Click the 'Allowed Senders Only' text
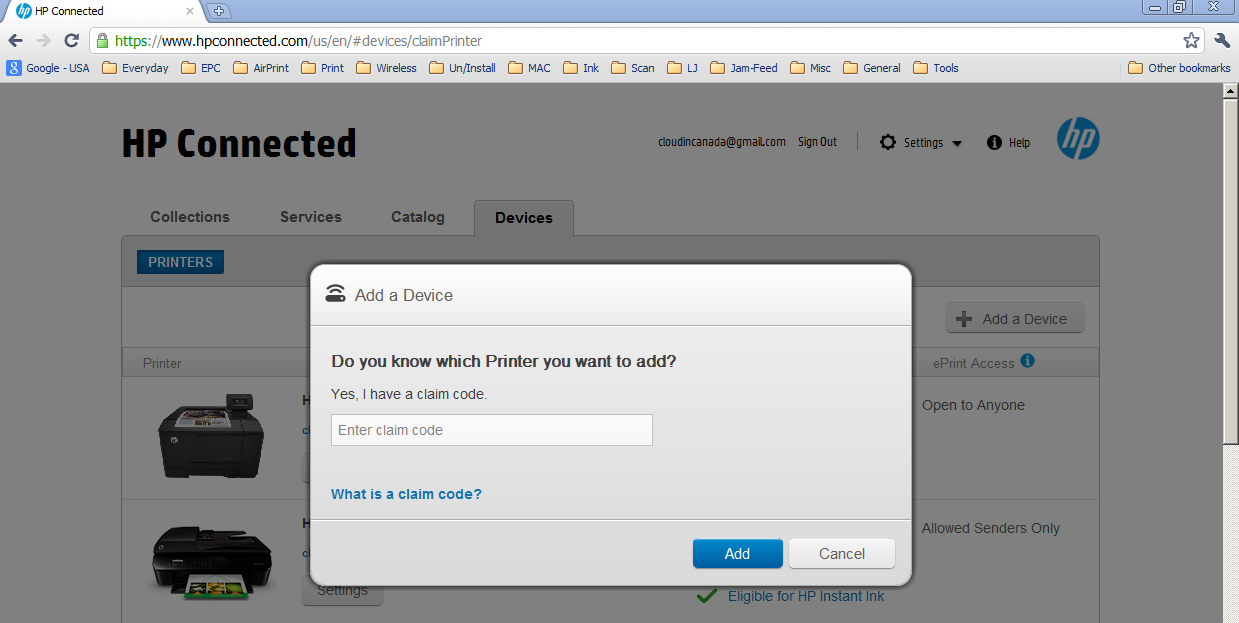Image resolution: width=1239 pixels, height=623 pixels. coord(991,528)
